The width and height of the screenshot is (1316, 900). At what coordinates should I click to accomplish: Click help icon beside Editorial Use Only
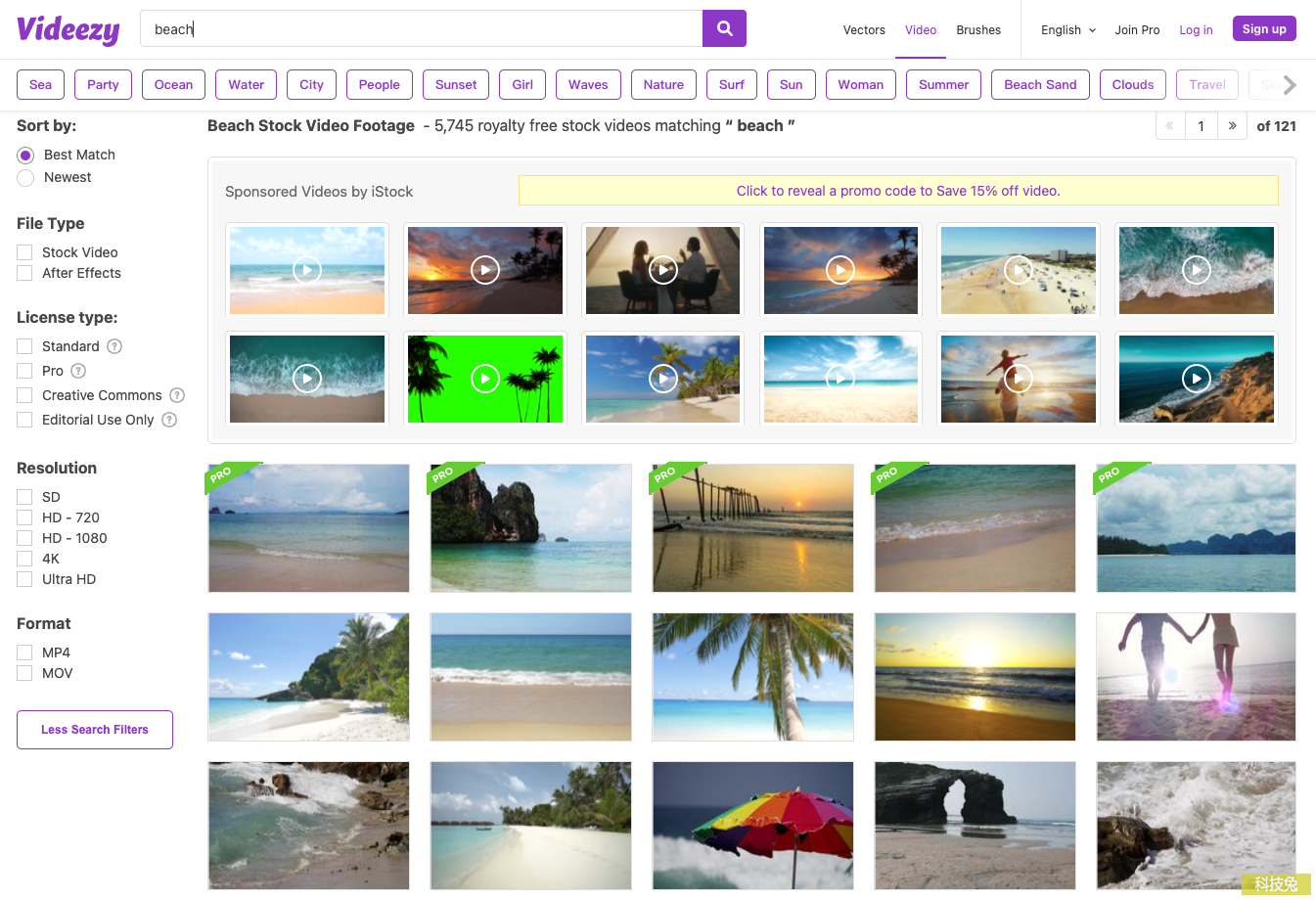pyautogui.click(x=169, y=420)
